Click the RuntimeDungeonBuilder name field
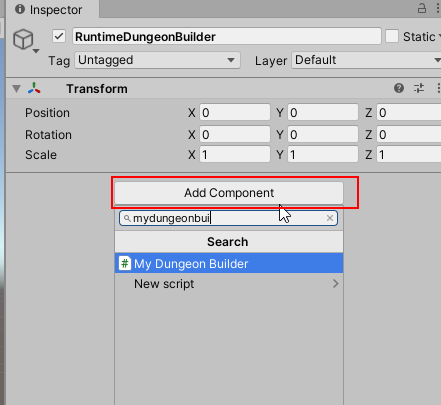 [x=227, y=36]
